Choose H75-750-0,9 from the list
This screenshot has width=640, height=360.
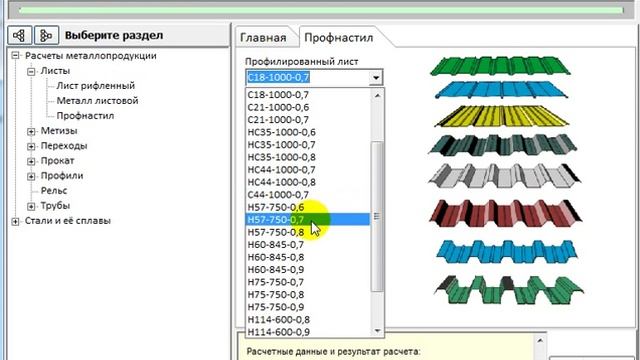(308, 307)
